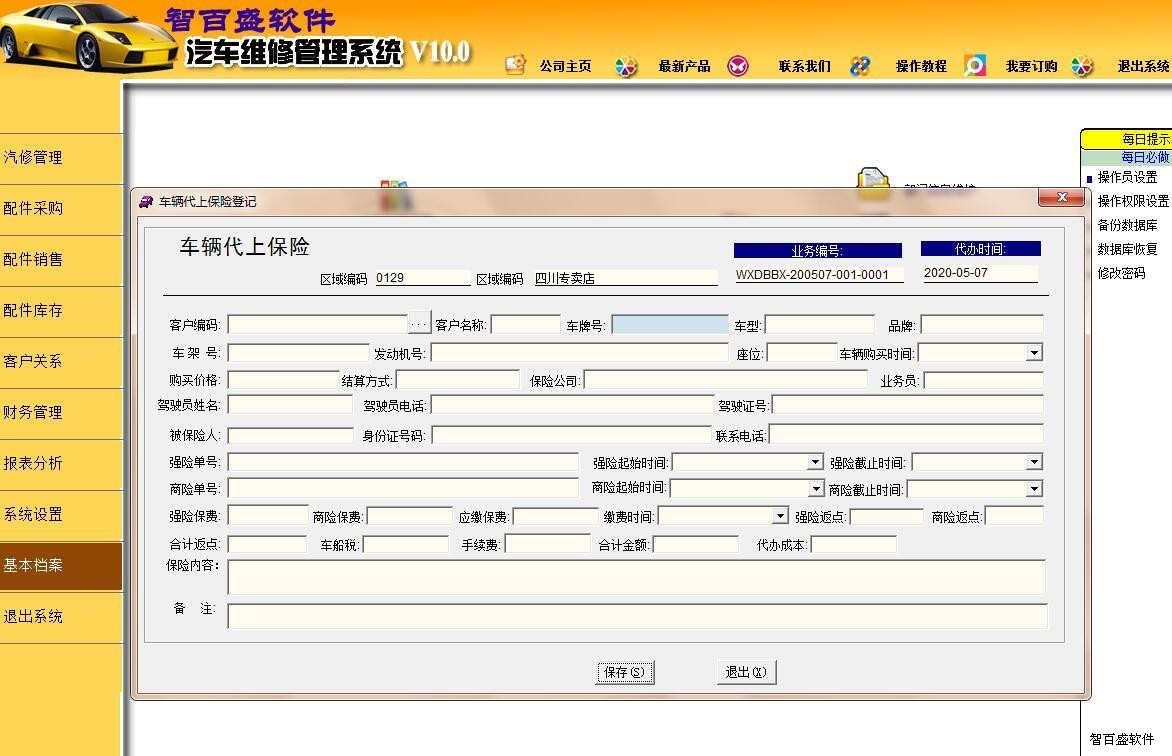Expand the 缴费时间 dropdown

tap(780, 516)
